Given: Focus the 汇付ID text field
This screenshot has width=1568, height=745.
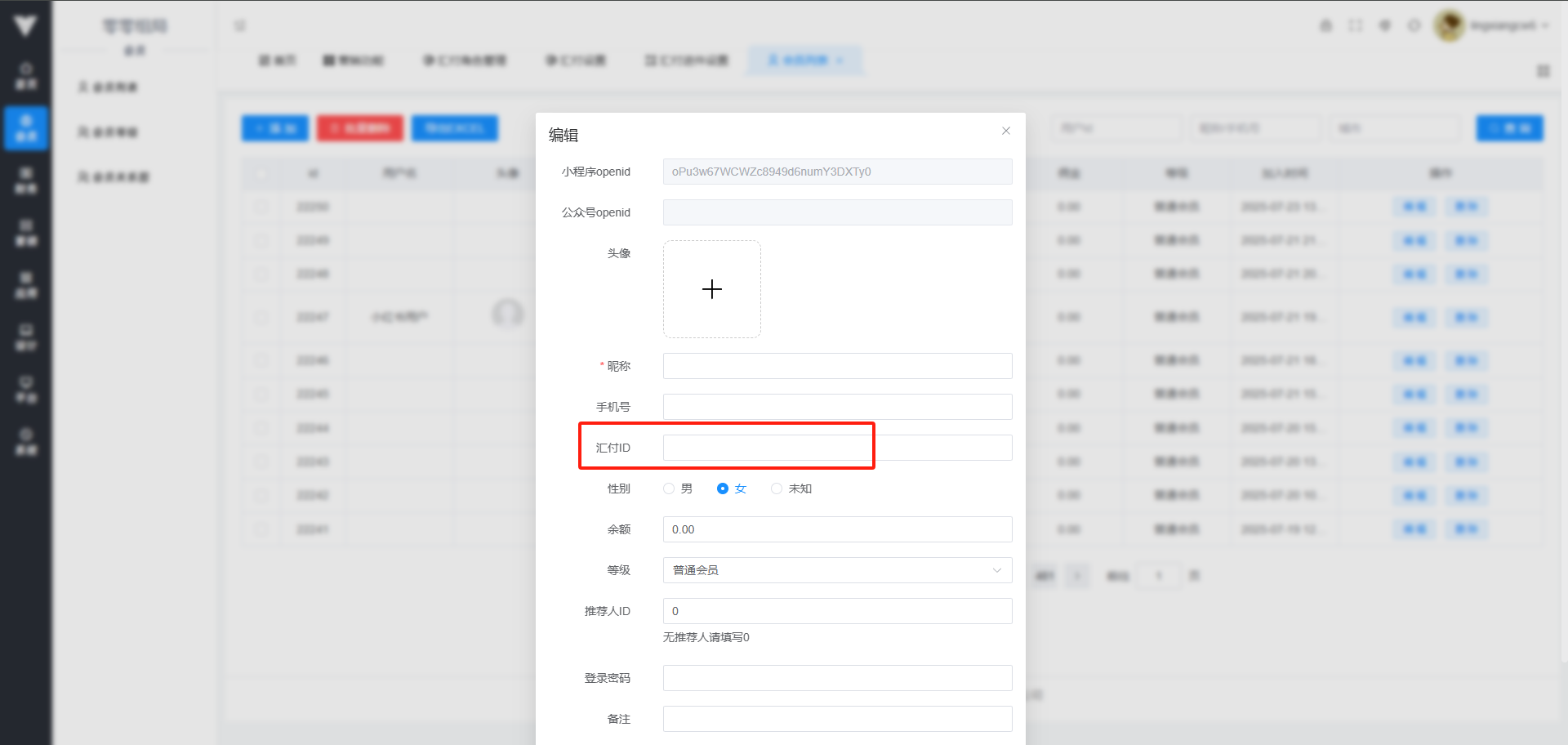Looking at the screenshot, I should click(837, 448).
